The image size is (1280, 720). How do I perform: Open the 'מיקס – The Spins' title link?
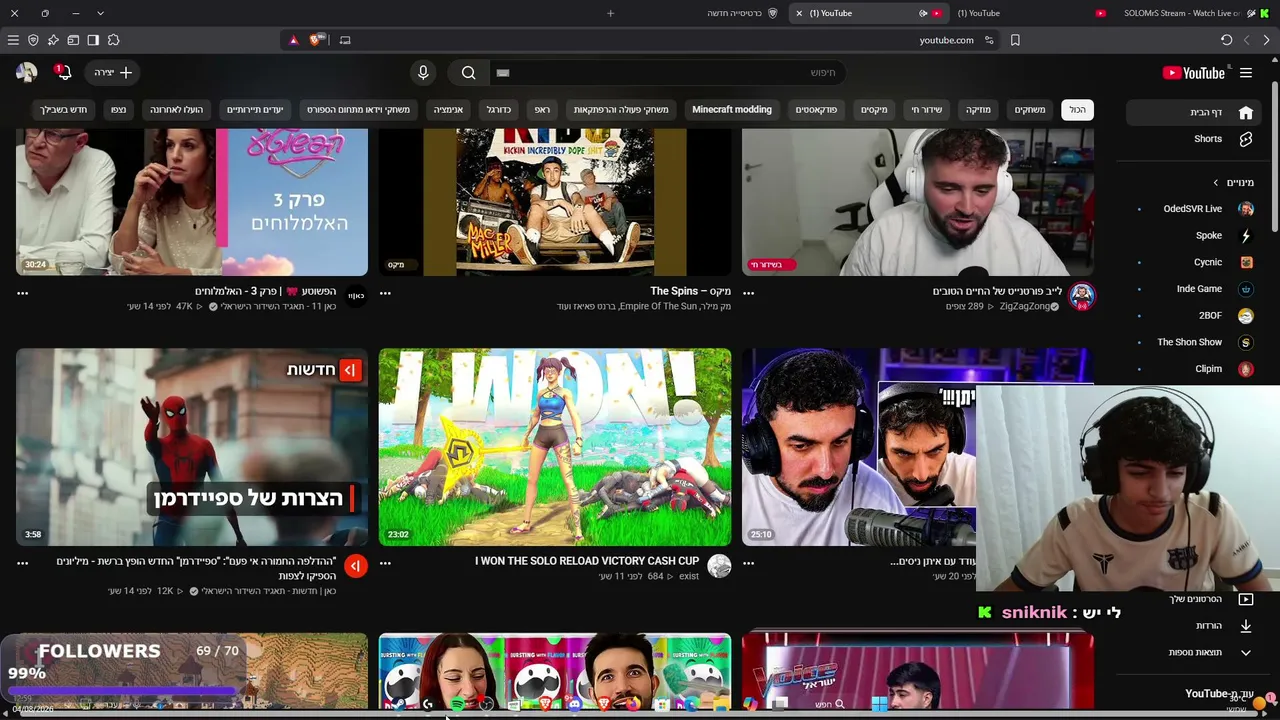pos(690,291)
